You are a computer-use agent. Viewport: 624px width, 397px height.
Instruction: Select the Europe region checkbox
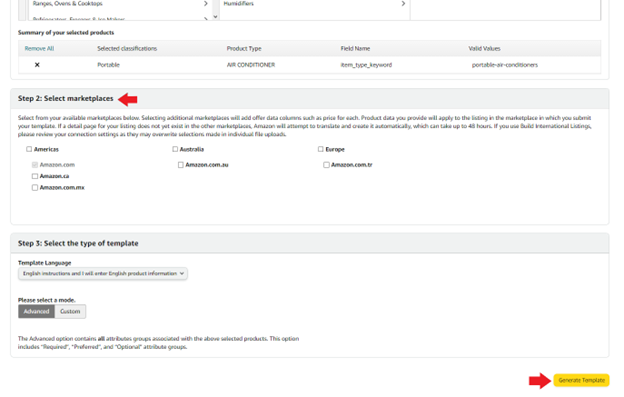321,149
